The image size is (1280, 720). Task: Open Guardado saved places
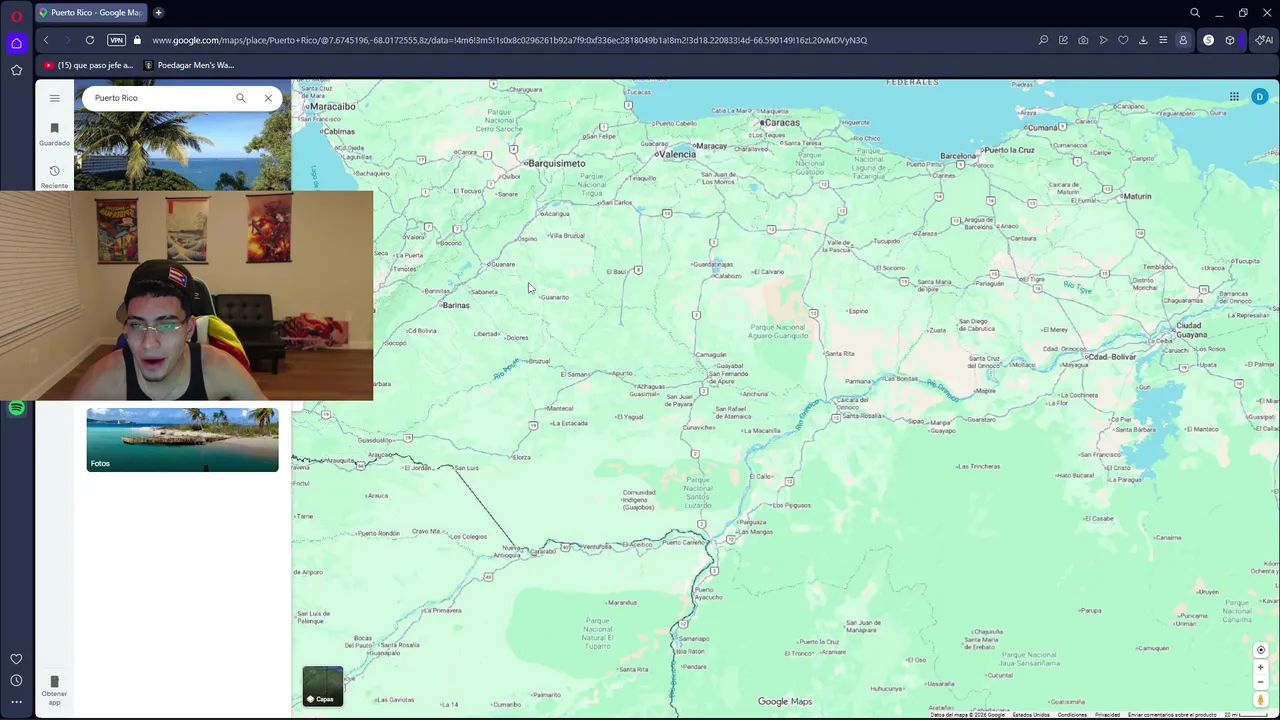pyautogui.click(x=54, y=133)
